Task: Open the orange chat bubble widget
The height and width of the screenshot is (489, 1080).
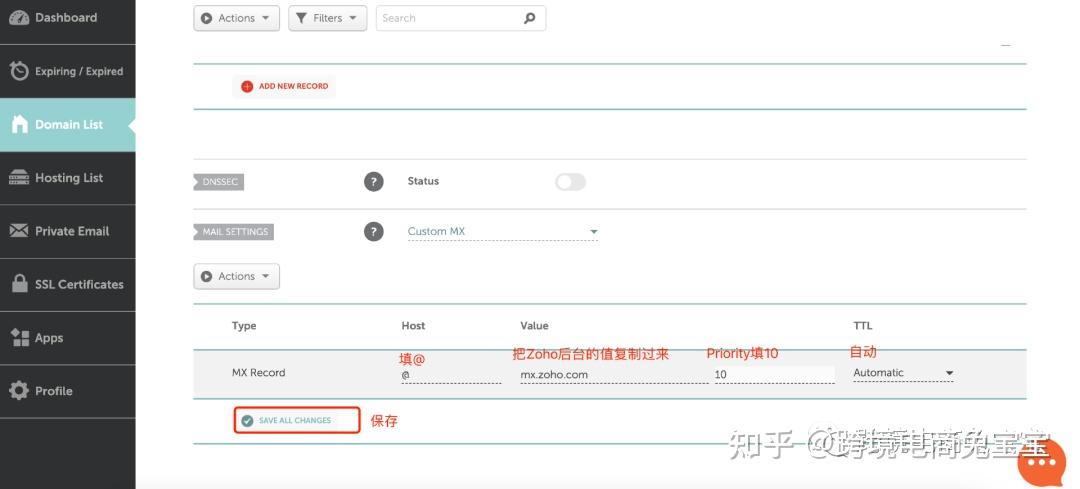Action: coord(1041,462)
